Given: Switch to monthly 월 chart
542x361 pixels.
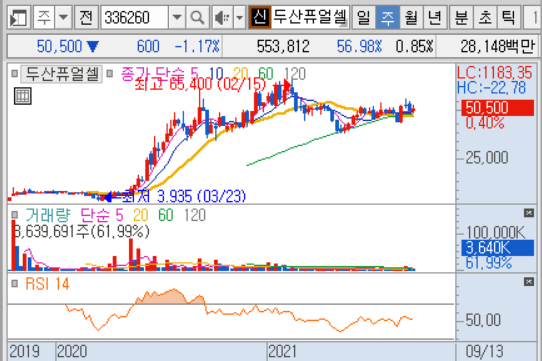Looking at the screenshot, I should click(x=411, y=17).
